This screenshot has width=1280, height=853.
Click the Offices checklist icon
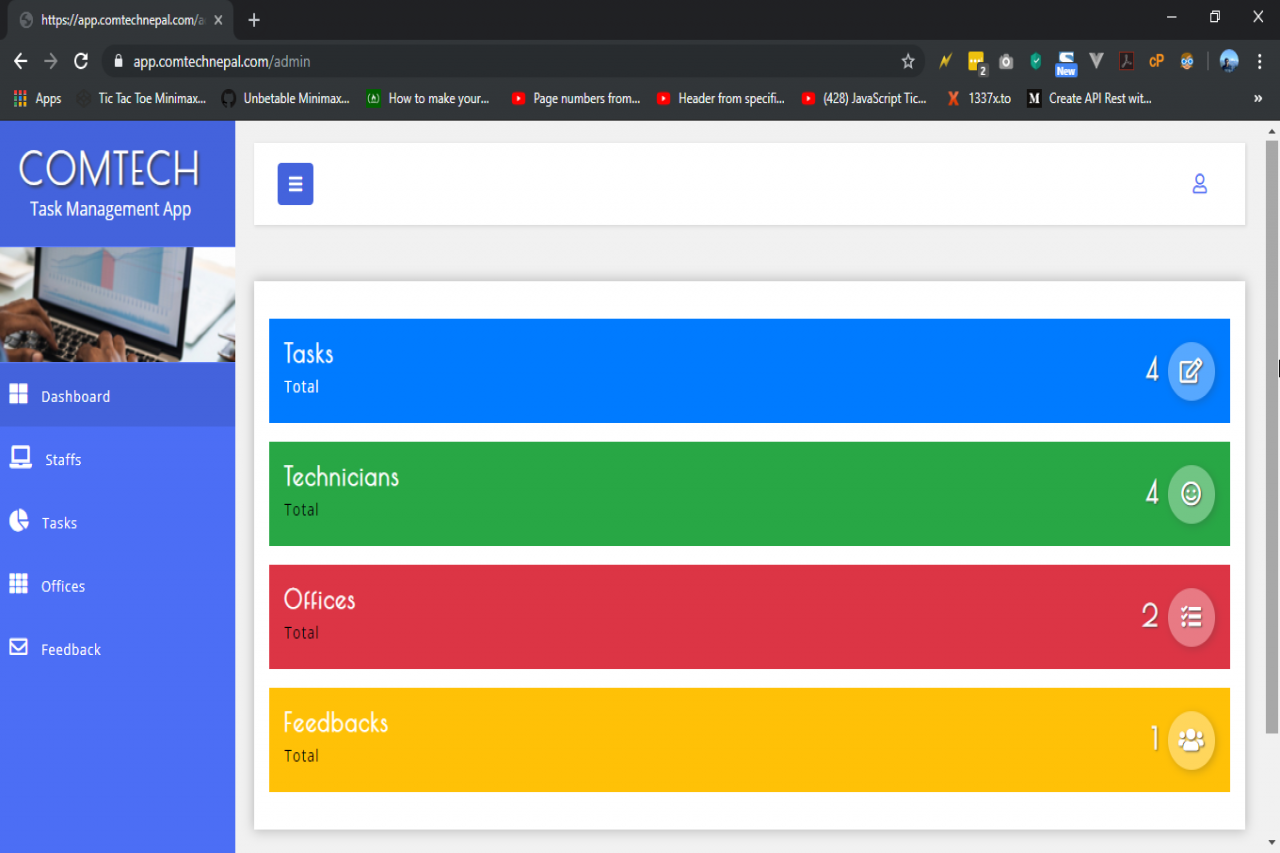(x=1190, y=617)
